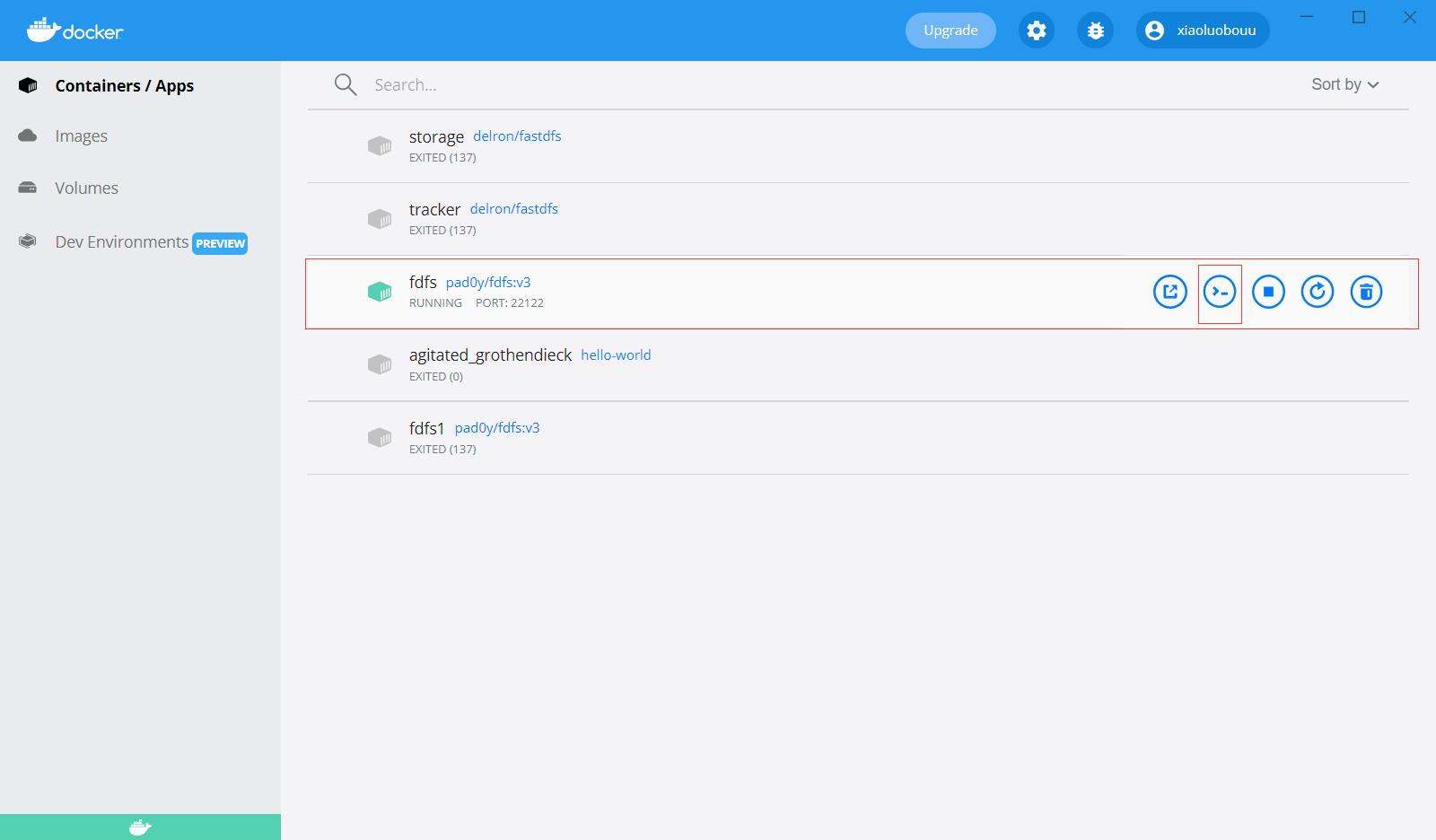Screen dimensions: 1436x840
Task: Open the CLI terminal for fdfs container
Action: 1219,291
